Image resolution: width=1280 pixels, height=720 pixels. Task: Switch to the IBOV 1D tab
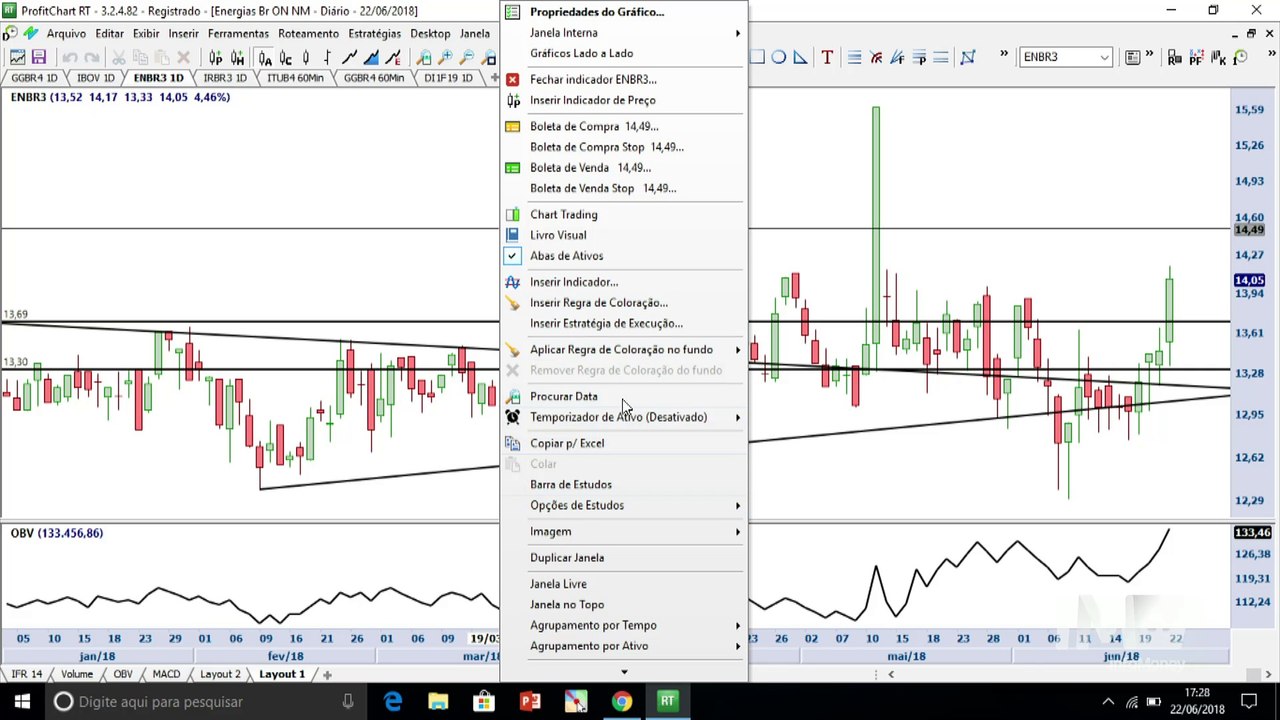(96, 78)
